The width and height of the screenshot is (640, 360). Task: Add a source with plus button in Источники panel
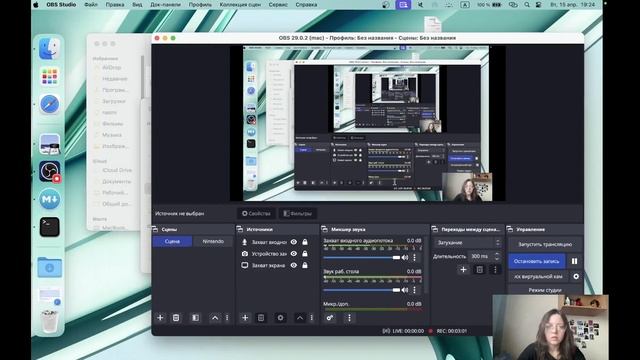[245, 318]
